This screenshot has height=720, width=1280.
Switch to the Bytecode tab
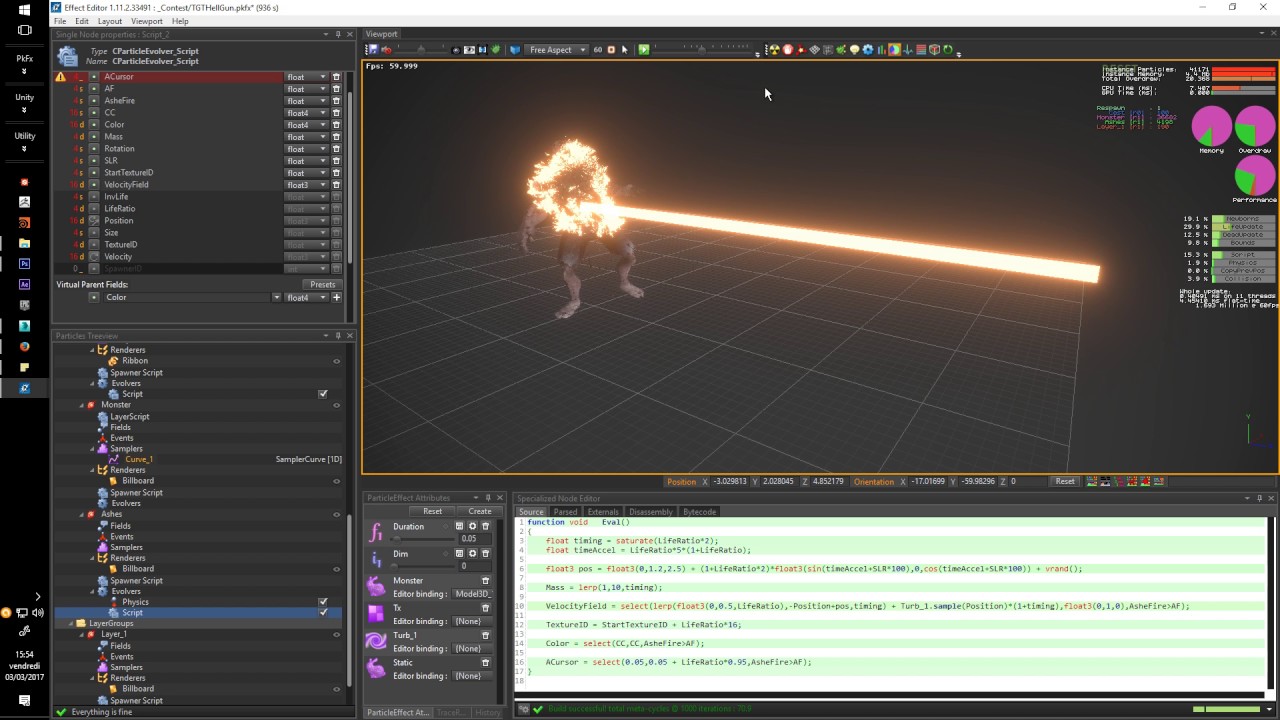699,512
